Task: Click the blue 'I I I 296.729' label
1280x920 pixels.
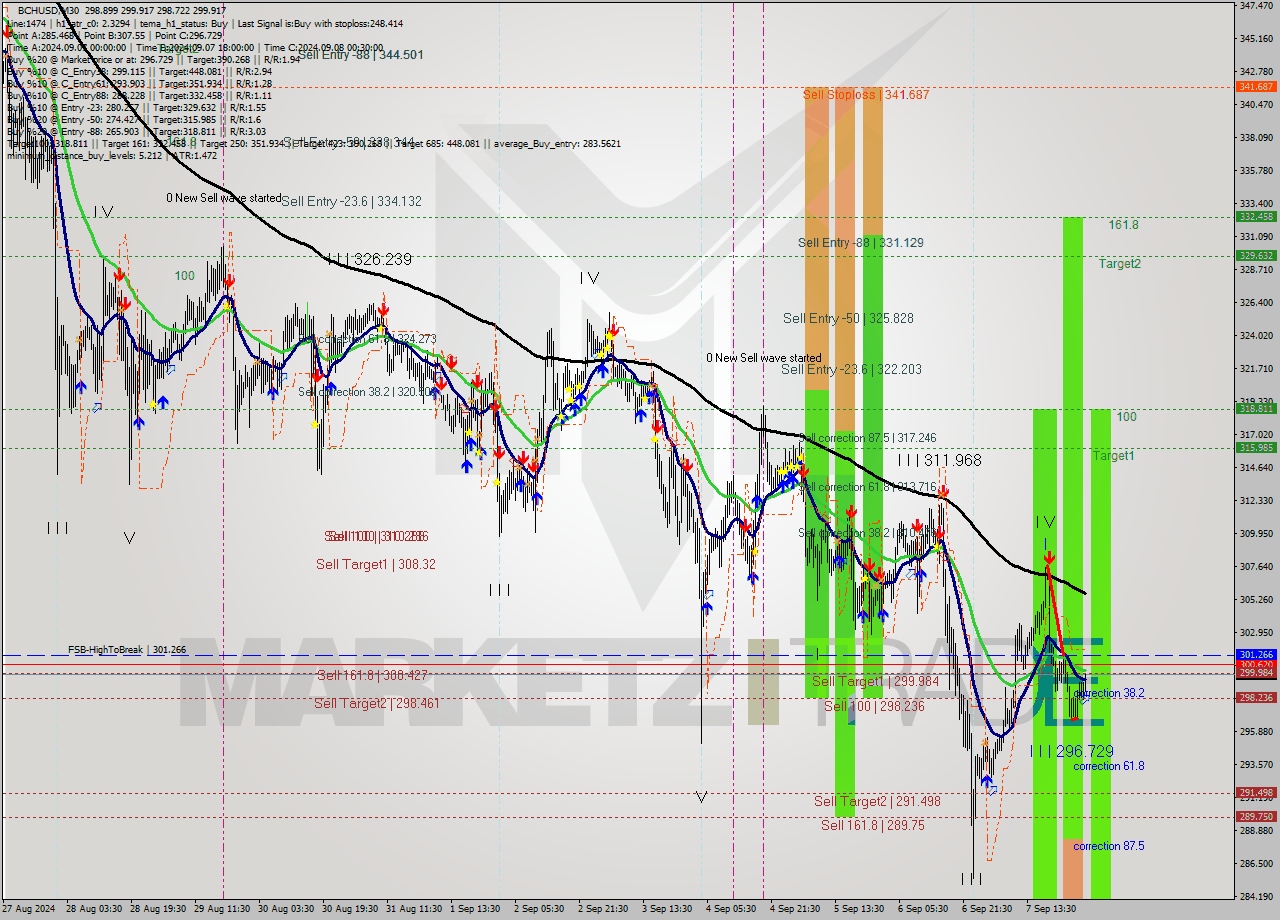Action: (x=1071, y=751)
